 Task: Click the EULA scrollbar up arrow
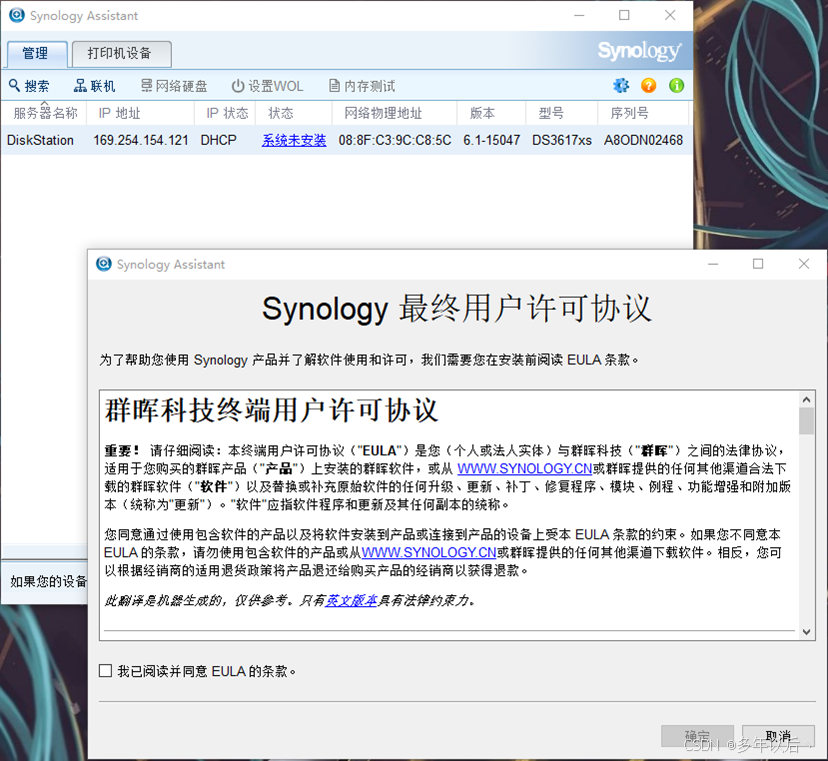point(806,400)
